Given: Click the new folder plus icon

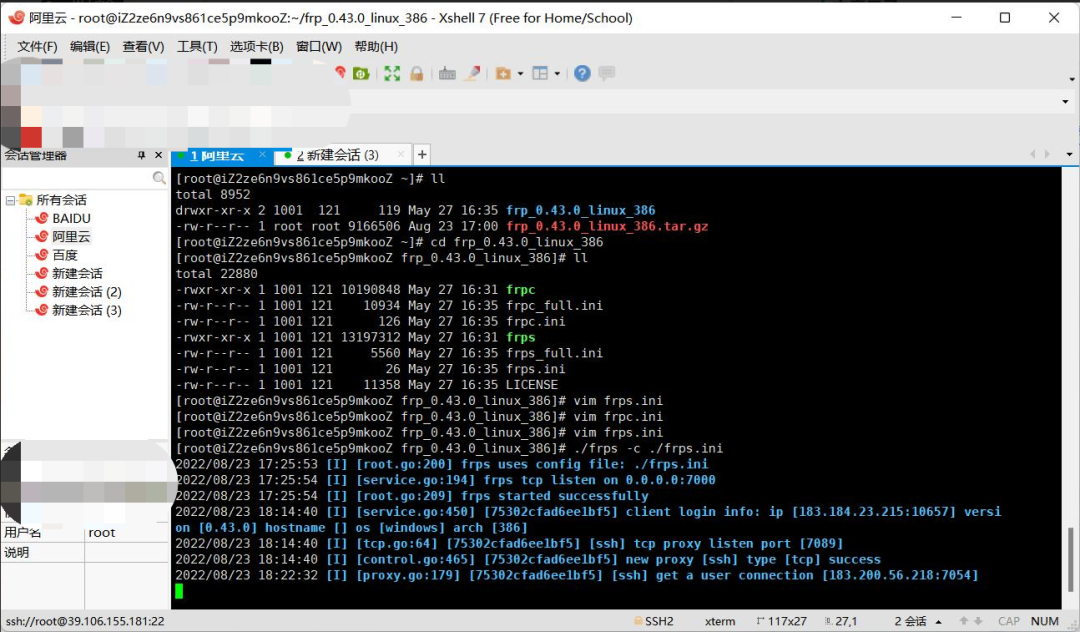Looking at the screenshot, I should [x=503, y=74].
